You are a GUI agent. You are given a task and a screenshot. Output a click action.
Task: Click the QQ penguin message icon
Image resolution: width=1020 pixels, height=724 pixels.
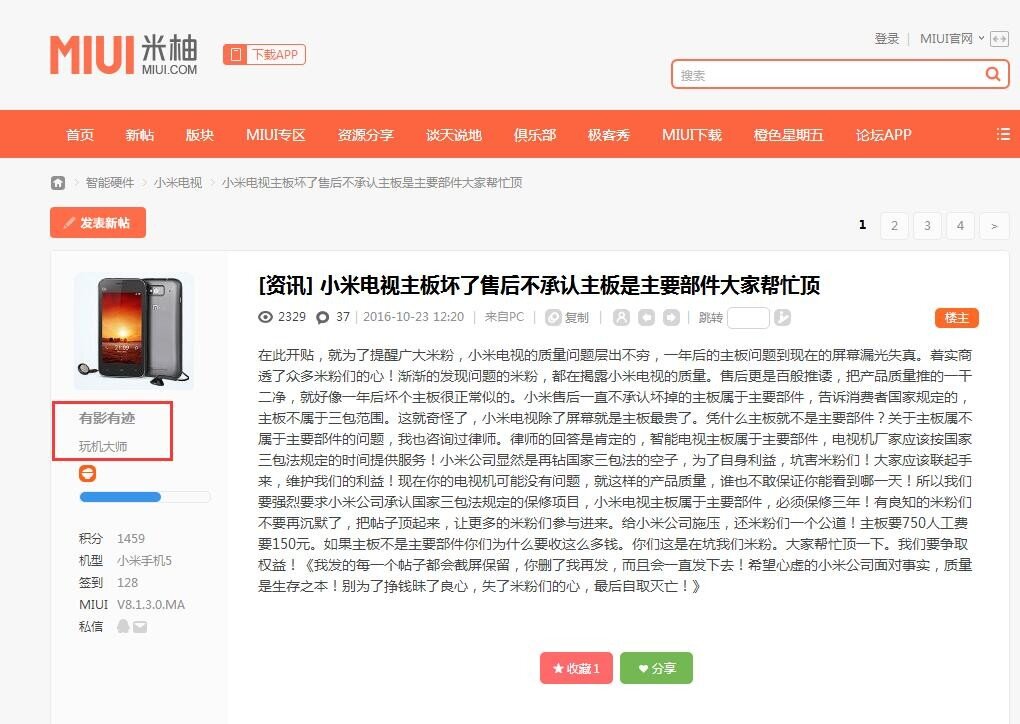[x=123, y=626]
